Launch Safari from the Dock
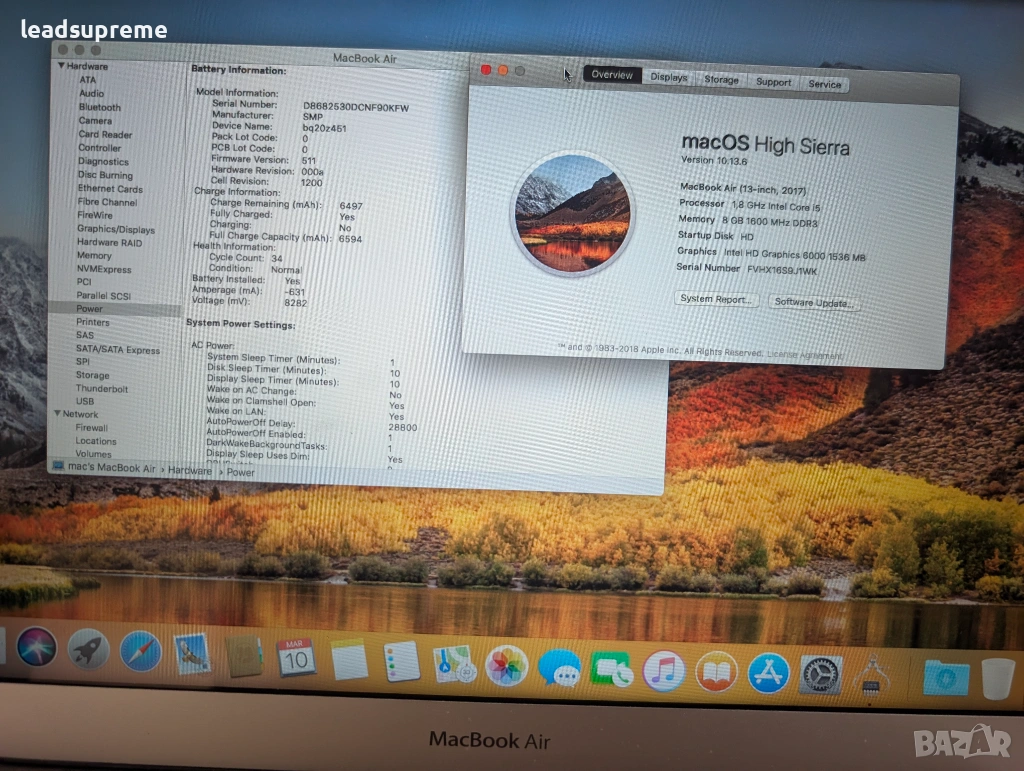 coord(141,652)
